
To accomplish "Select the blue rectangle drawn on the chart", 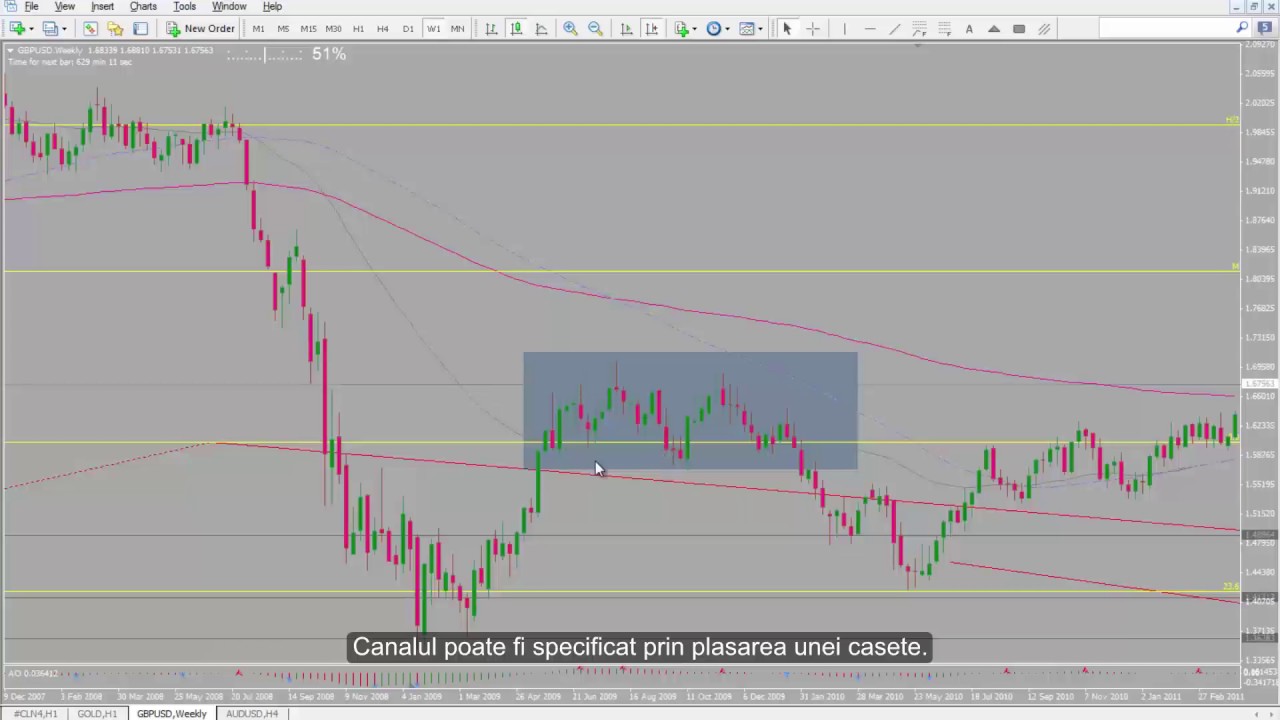I will [690, 410].
